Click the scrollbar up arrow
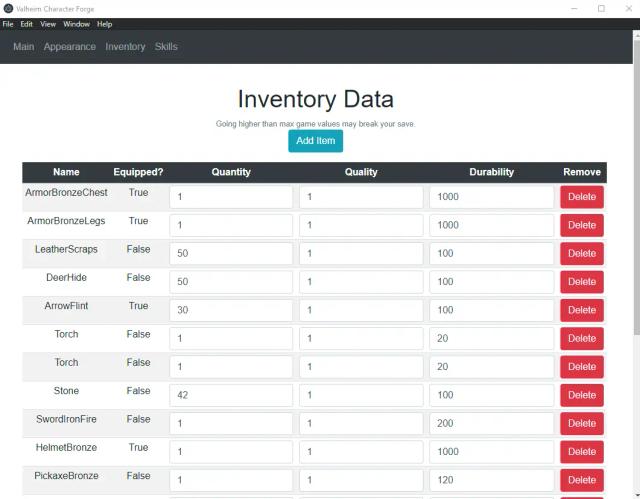Image resolution: width=640 pixels, height=499 pixels. tap(636, 35)
